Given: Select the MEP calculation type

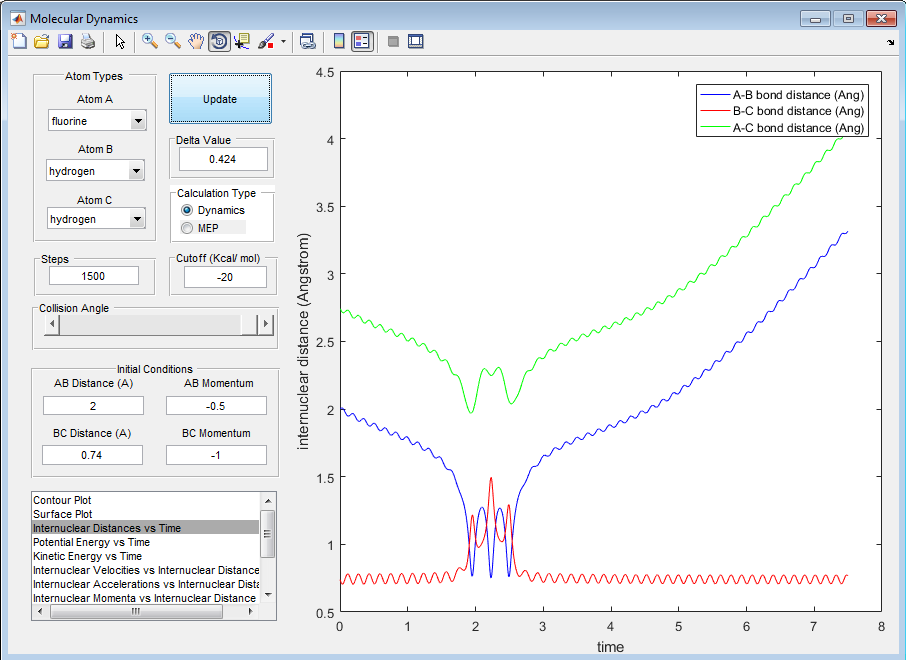Looking at the screenshot, I should point(187,228).
